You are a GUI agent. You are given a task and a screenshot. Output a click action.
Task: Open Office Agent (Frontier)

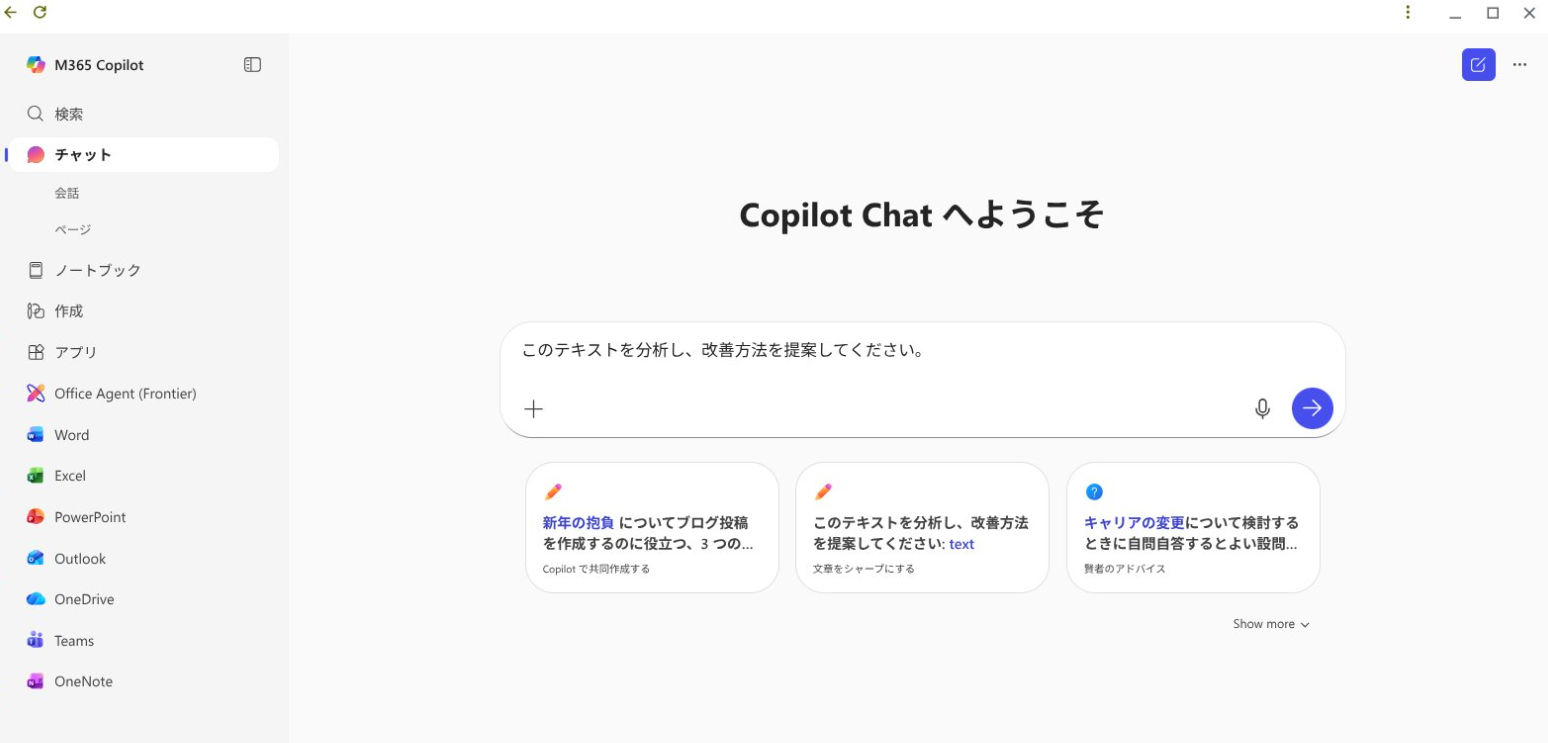[x=123, y=393]
